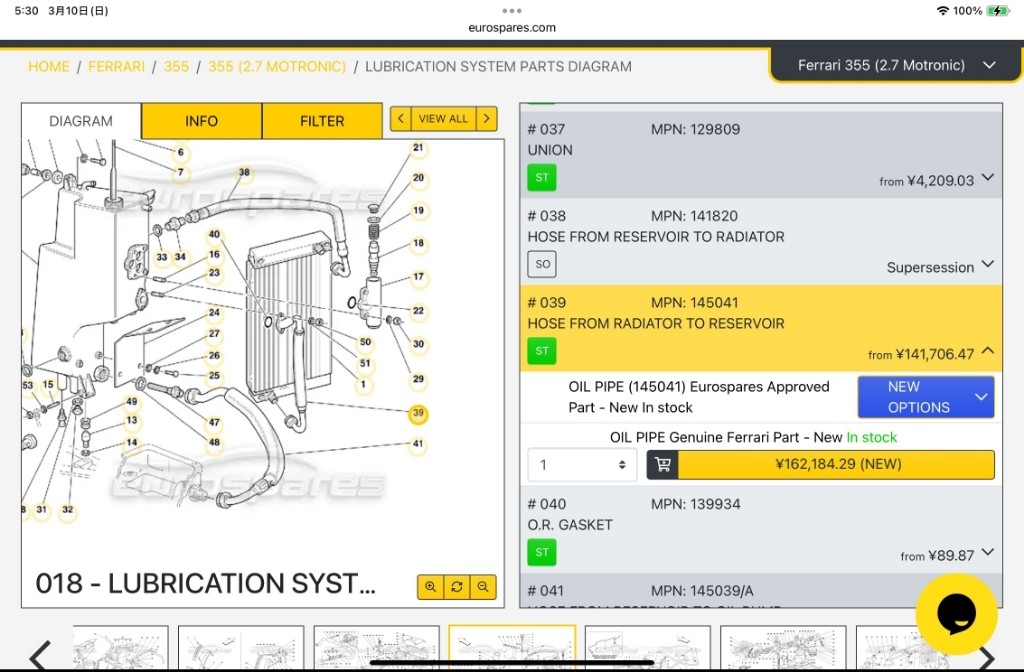This screenshot has width=1024, height=672.
Task: Click the SO badge for part 038
Action: [541, 264]
